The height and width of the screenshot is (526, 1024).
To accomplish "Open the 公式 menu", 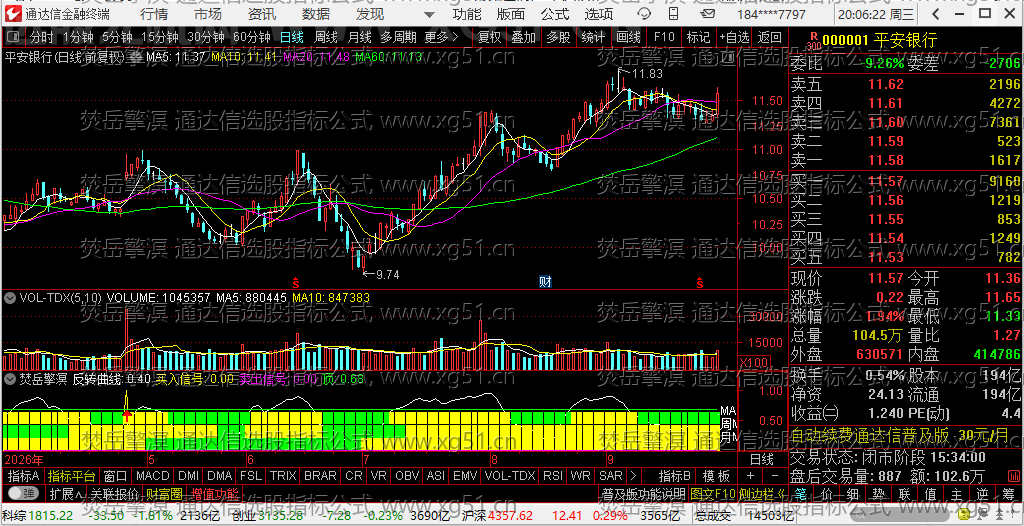I will tap(555, 14).
